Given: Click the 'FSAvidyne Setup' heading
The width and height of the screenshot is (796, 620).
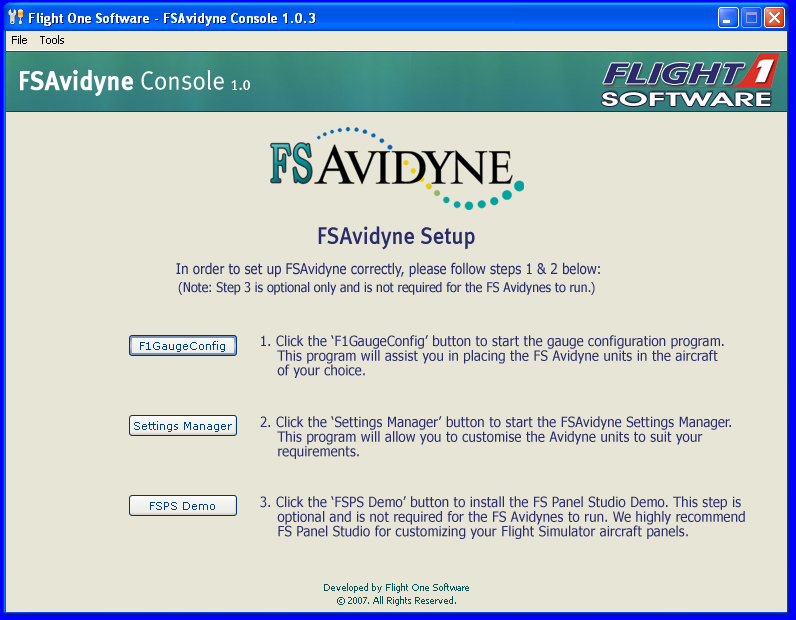Looking at the screenshot, I should tap(396, 237).
